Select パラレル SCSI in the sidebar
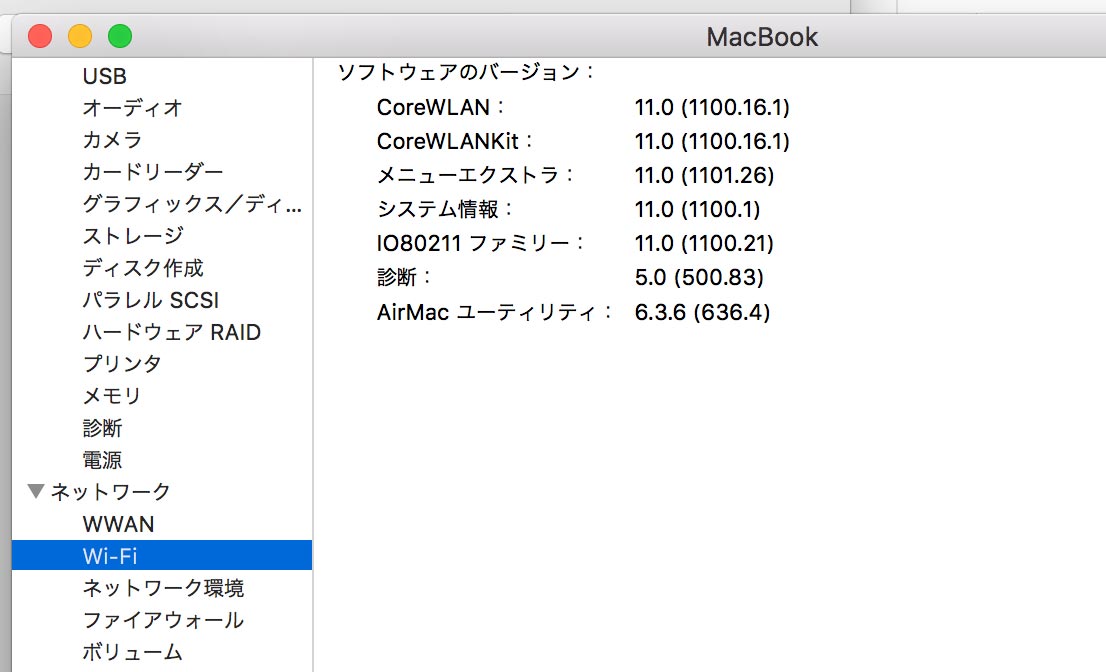Viewport: 1106px width, 672px height. coord(151,300)
